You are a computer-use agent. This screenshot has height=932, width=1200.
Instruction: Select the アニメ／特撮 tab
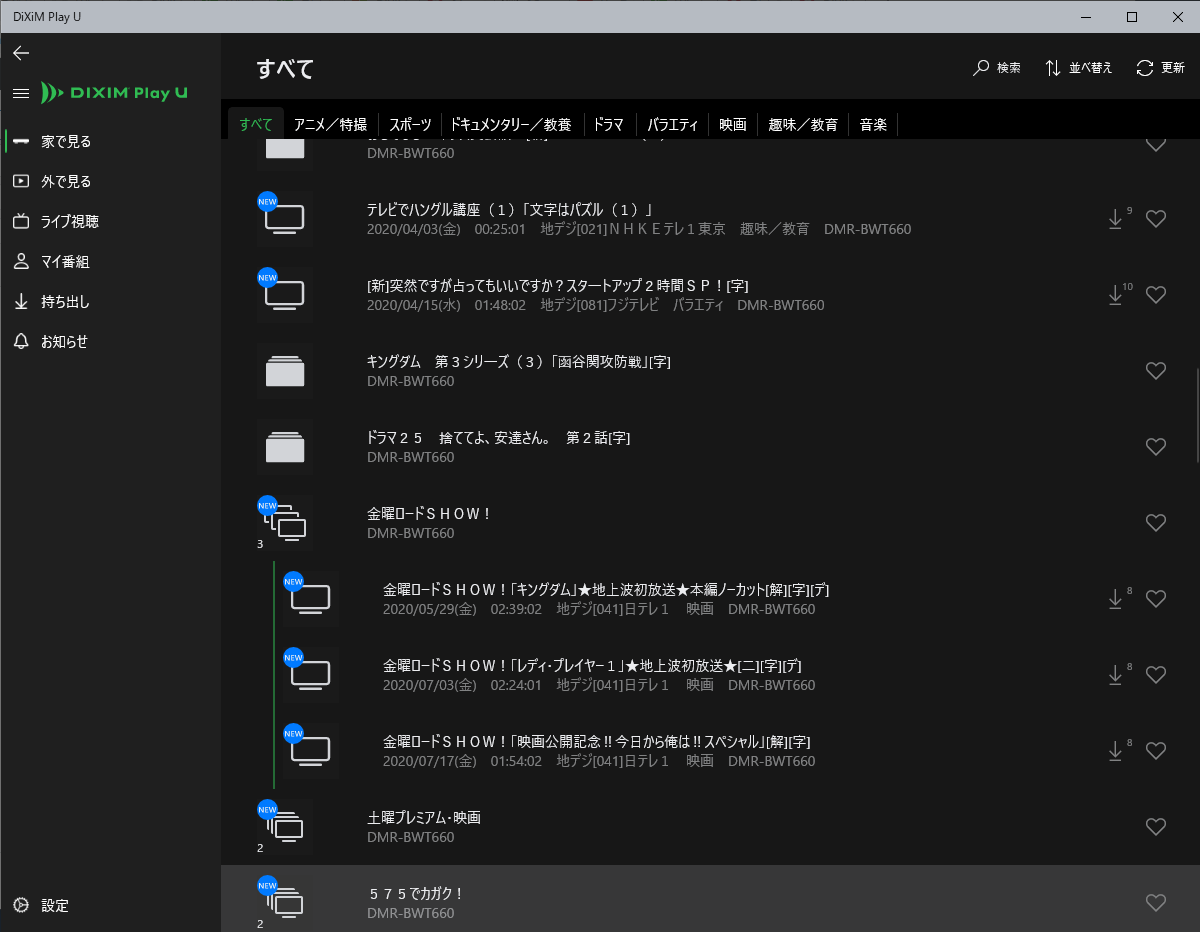pos(330,125)
